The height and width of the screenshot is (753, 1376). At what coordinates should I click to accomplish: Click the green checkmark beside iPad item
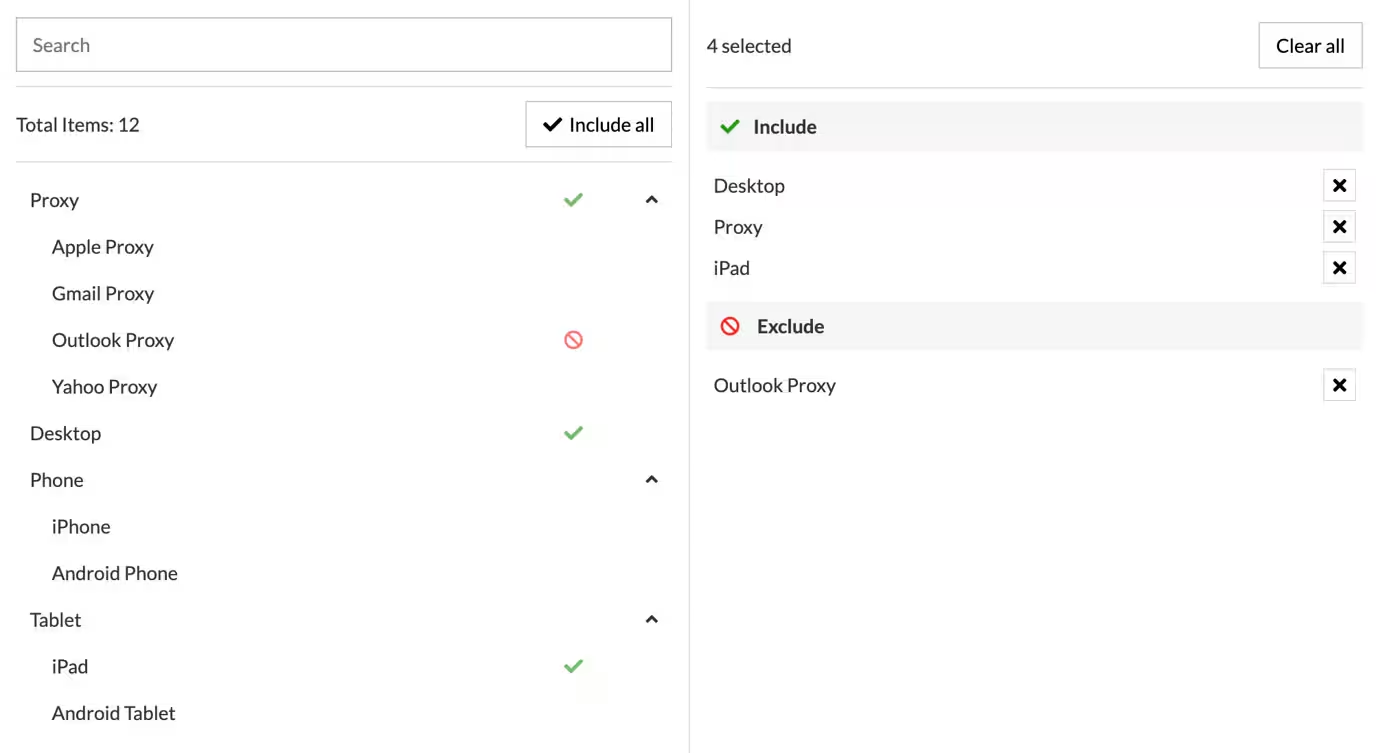click(x=573, y=666)
